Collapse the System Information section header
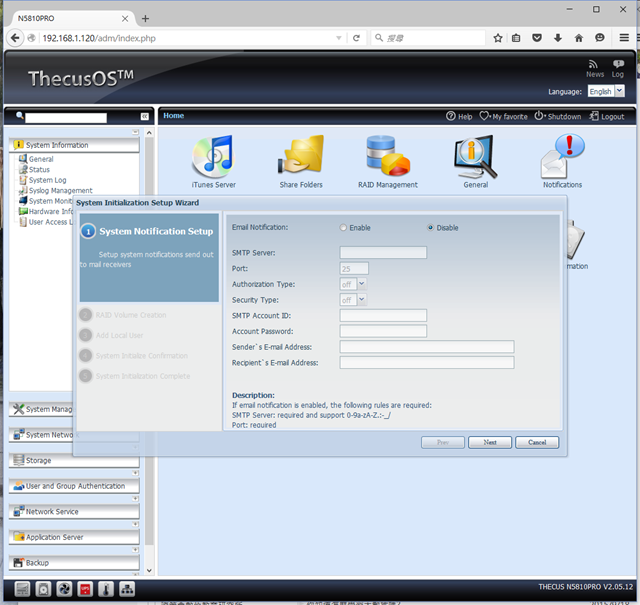 [74, 145]
